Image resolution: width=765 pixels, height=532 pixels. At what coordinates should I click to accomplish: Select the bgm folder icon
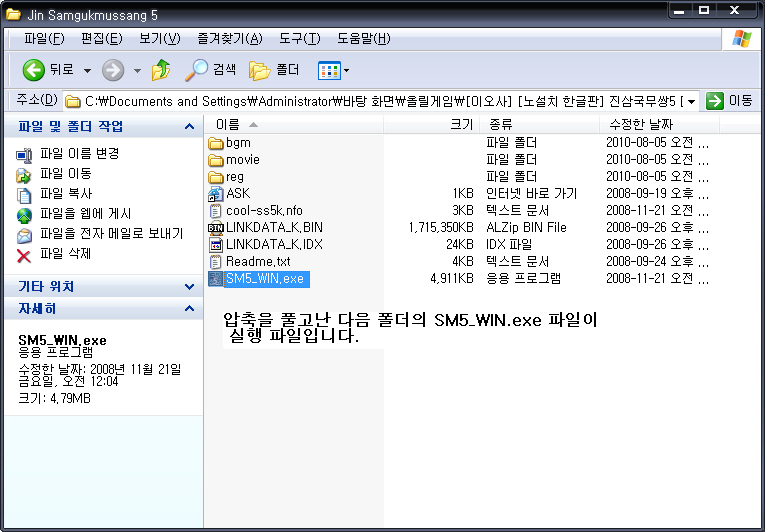(x=216, y=143)
